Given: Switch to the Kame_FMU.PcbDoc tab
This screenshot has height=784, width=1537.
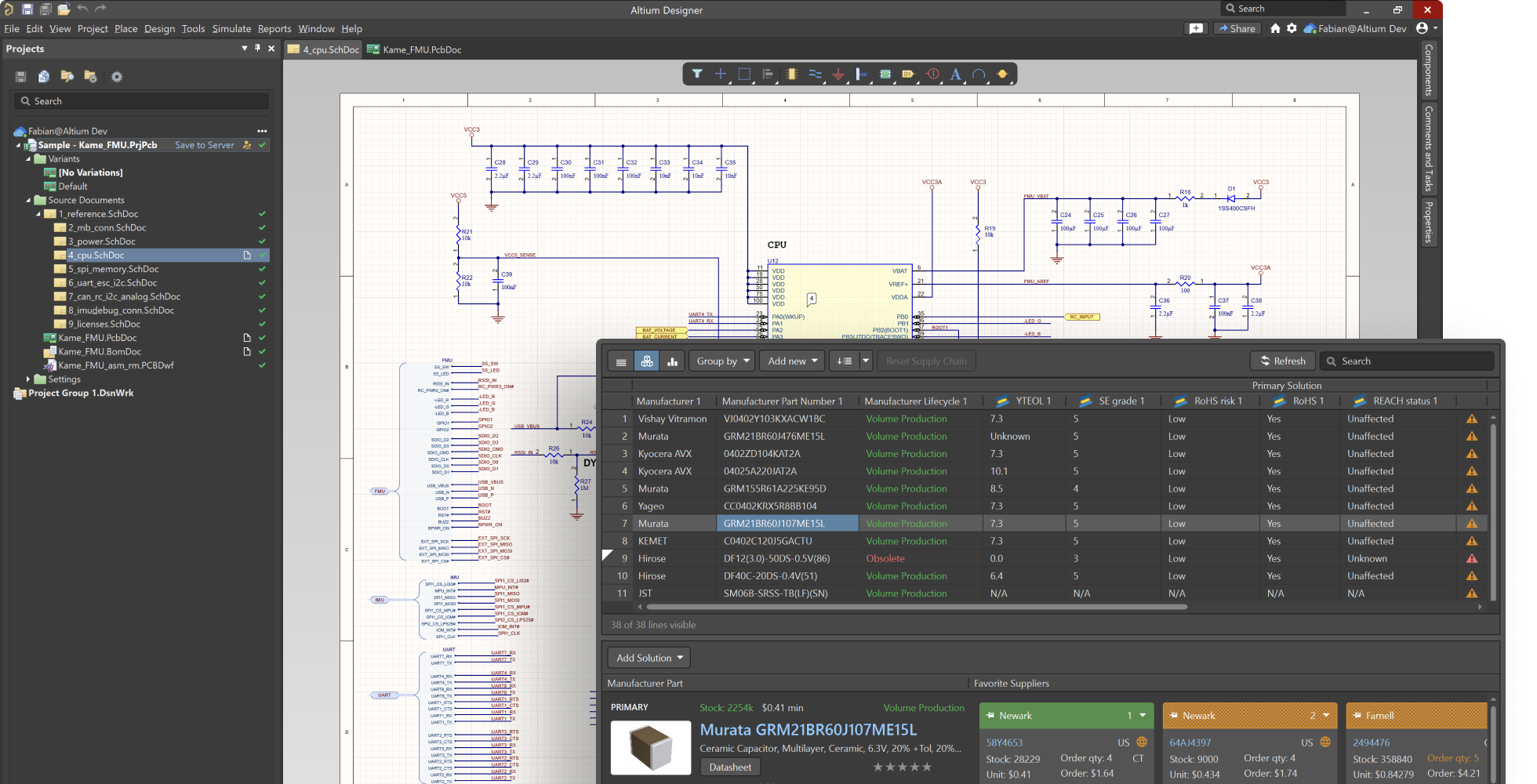Looking at the screenshot, I should tap(414, 49).
